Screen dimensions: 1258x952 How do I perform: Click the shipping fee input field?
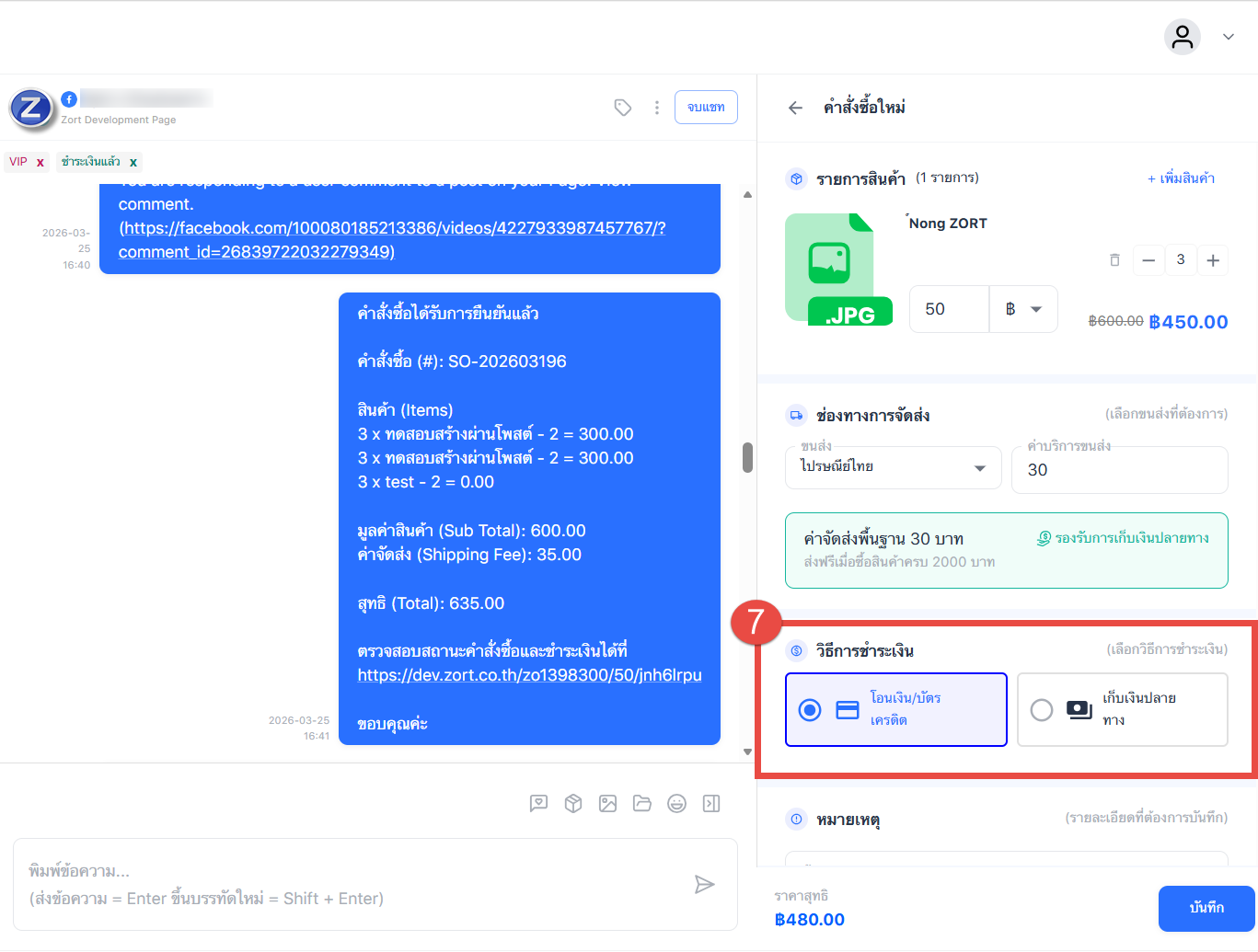[x=1119, y=470]
